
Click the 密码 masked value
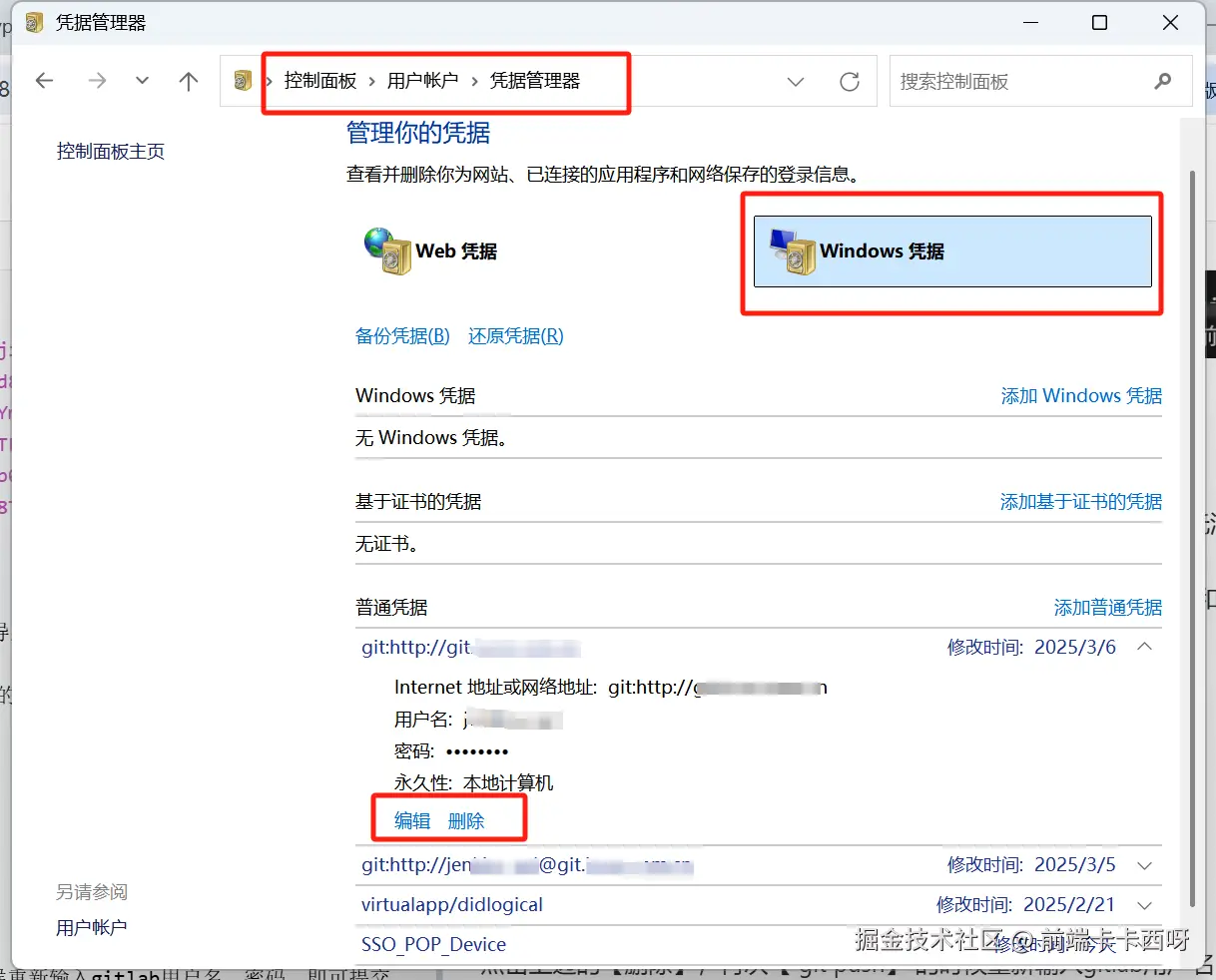[477, 751]
